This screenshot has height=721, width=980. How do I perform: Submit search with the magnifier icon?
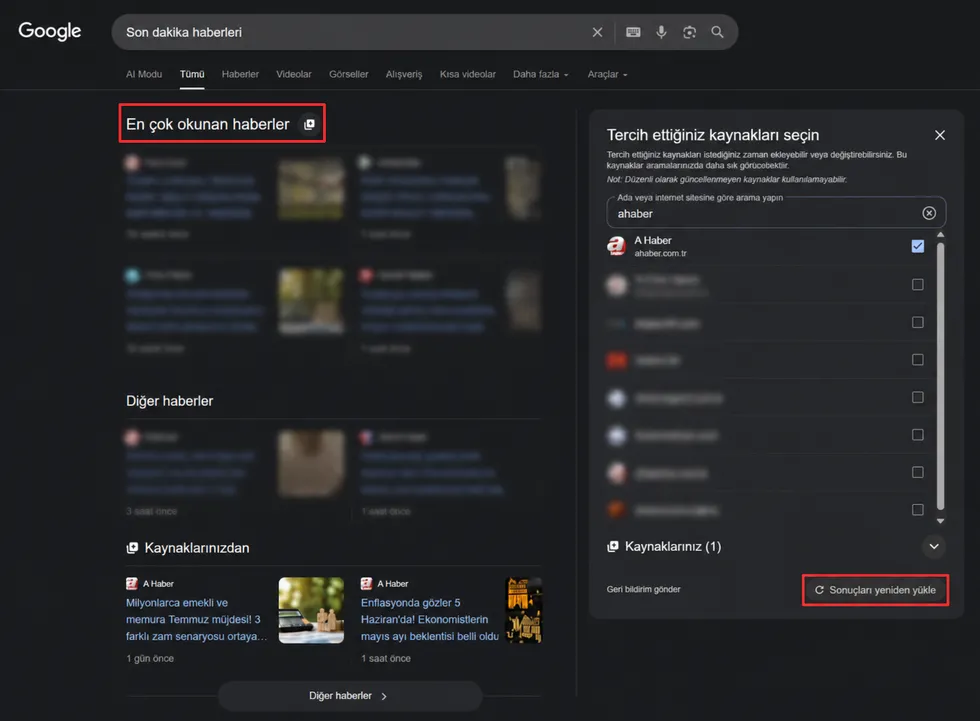pos(718,32)
